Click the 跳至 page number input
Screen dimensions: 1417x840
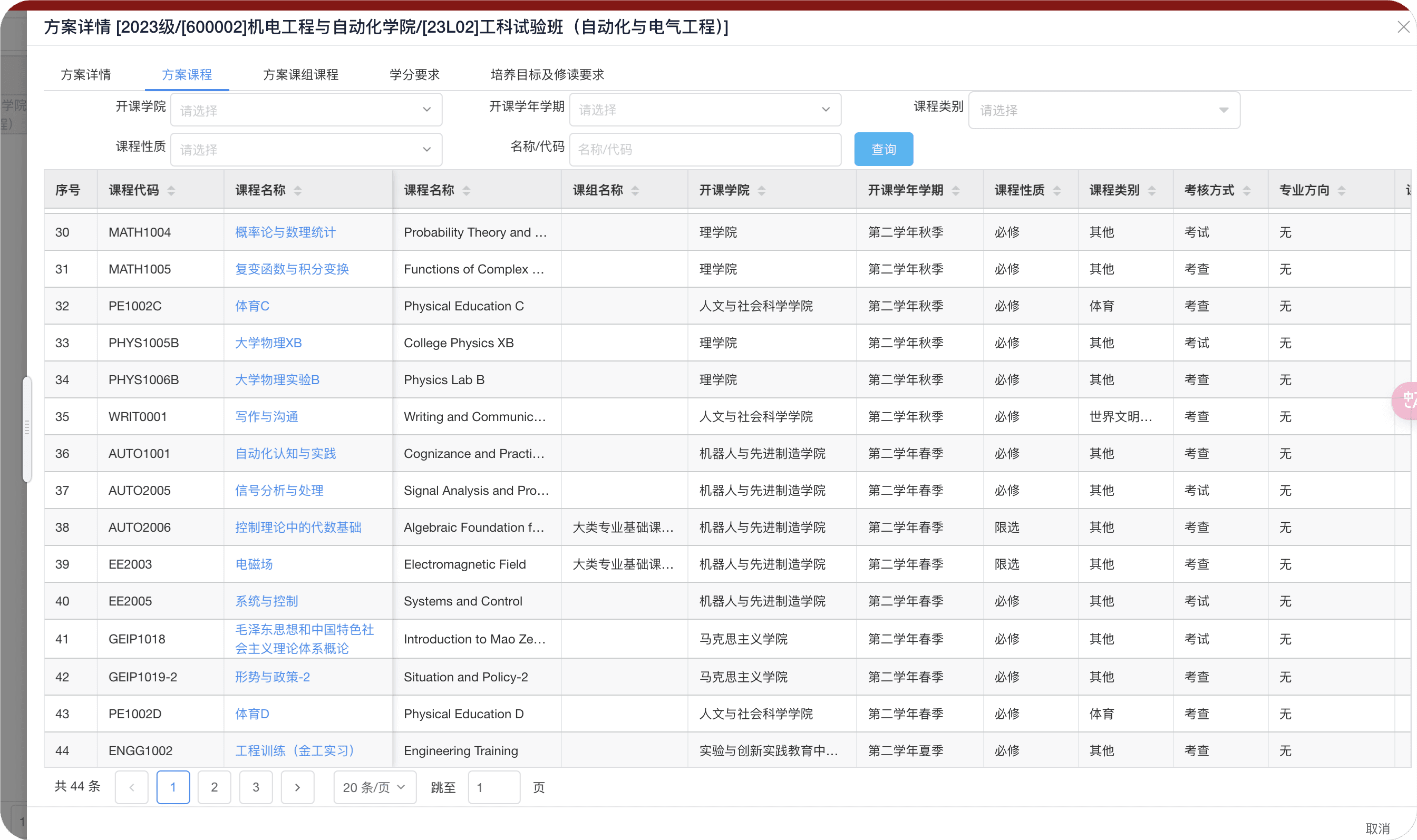493,787
